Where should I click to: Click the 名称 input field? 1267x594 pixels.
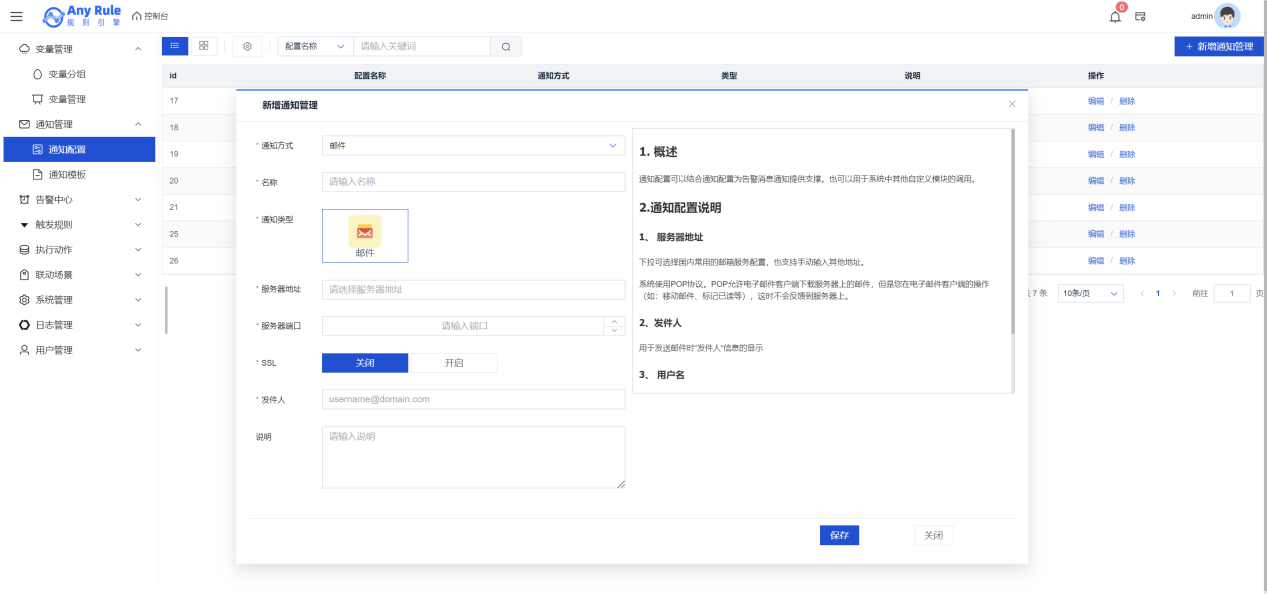[x=473, y=182]
